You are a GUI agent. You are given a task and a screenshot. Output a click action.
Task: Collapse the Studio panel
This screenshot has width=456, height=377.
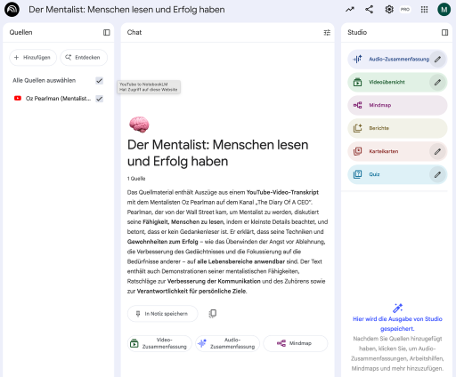coord(445,32)
